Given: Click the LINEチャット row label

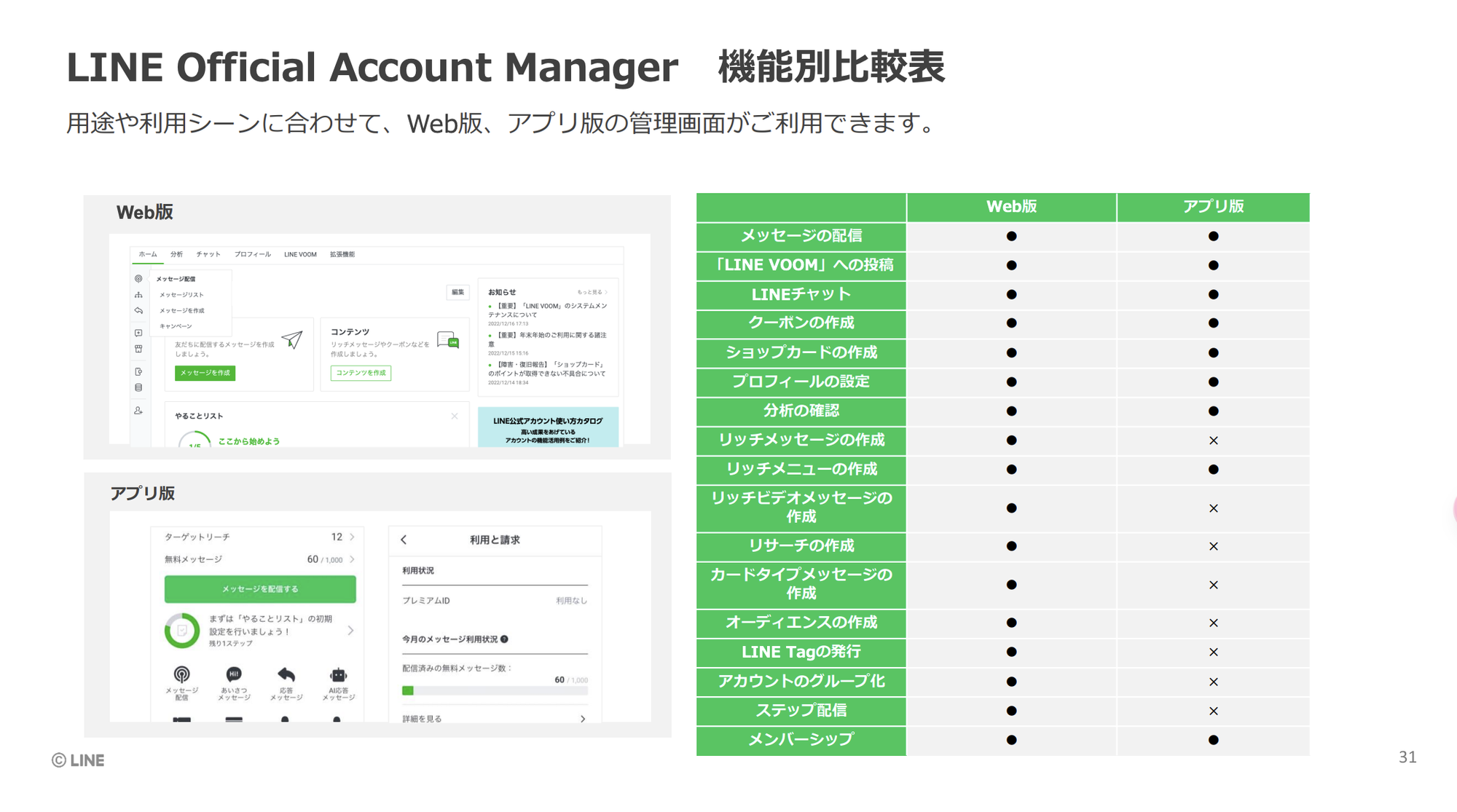Looking at the screenshot, I should [801, 294].
